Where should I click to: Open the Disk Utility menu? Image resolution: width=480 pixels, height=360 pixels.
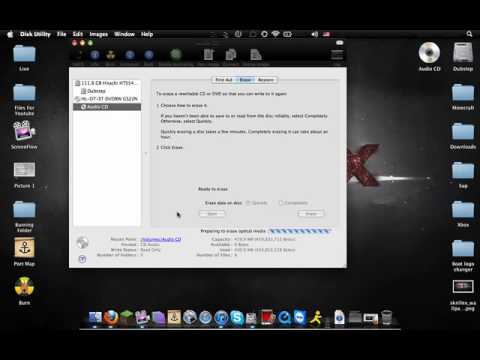(35, 34)
